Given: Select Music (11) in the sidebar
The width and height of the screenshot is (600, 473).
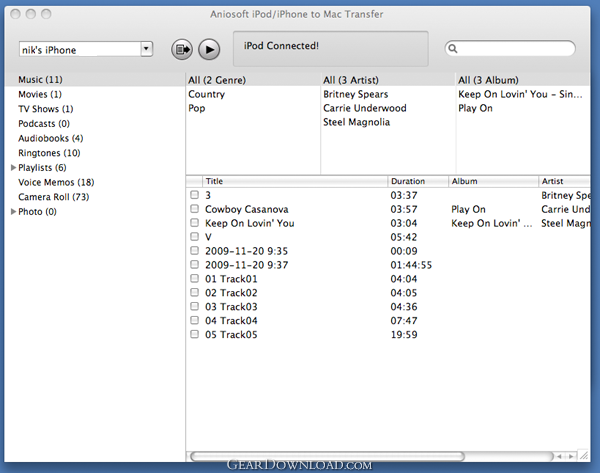Looking at the screenshot, I should [40, 80].
